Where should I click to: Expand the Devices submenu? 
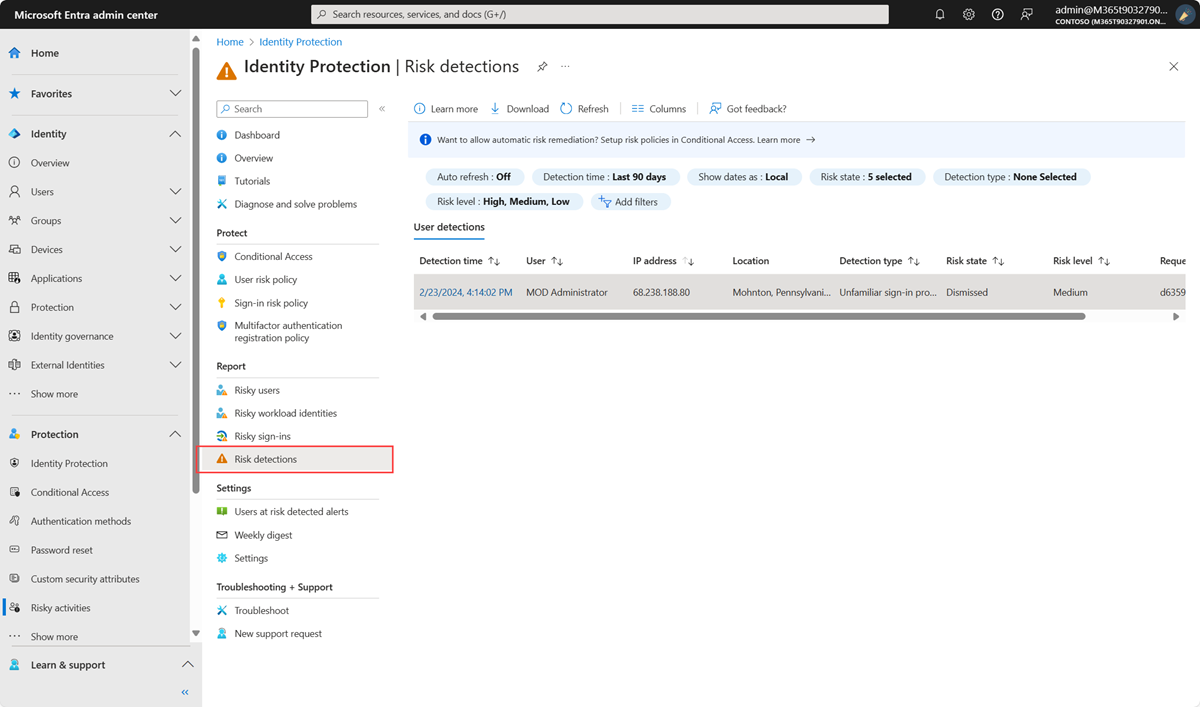pyautogui.click(x=175, y=249)
